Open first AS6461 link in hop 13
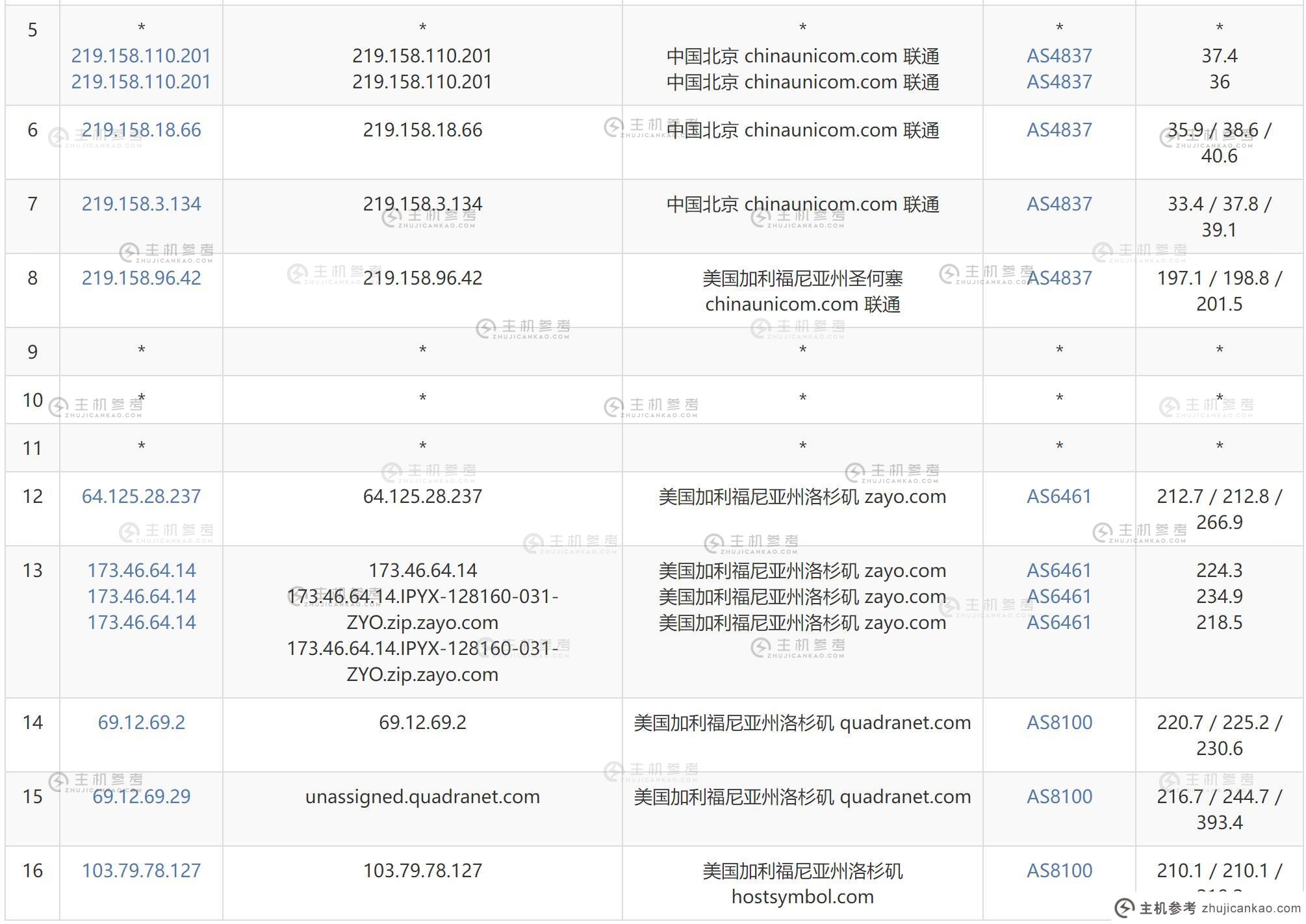Screen dimensions: 1306x924 (x=1059, y=571)
